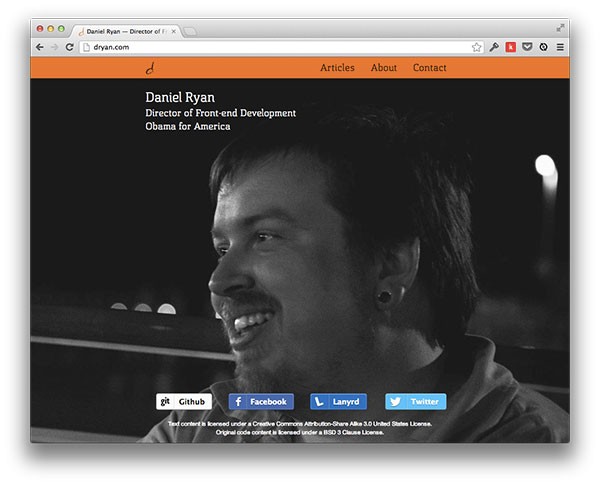The width and height of the screenshot is (600, 485).
Task: Click the yellow minimize window button
Action: pos(51,29)
